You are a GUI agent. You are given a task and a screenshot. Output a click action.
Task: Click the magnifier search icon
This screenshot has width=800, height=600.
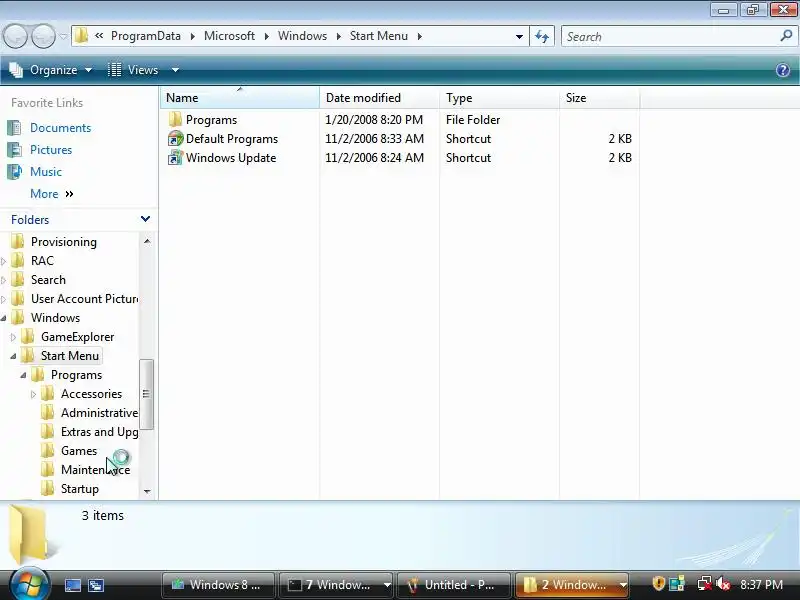786,36
